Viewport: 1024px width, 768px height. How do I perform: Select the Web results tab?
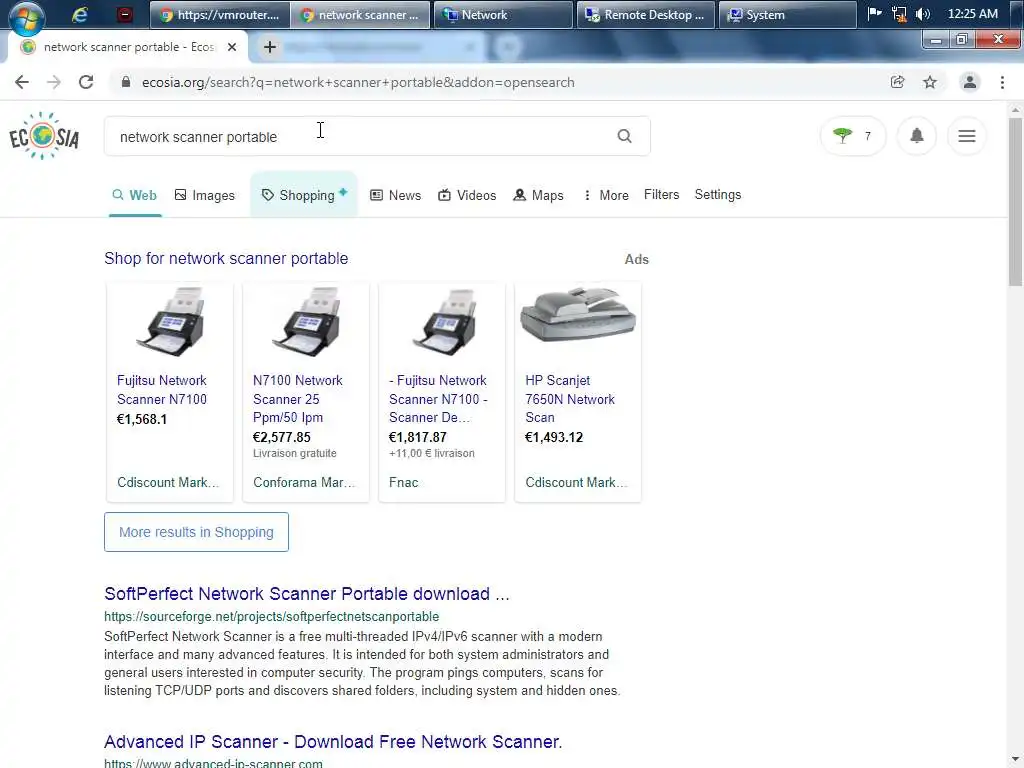coord(135,195)
